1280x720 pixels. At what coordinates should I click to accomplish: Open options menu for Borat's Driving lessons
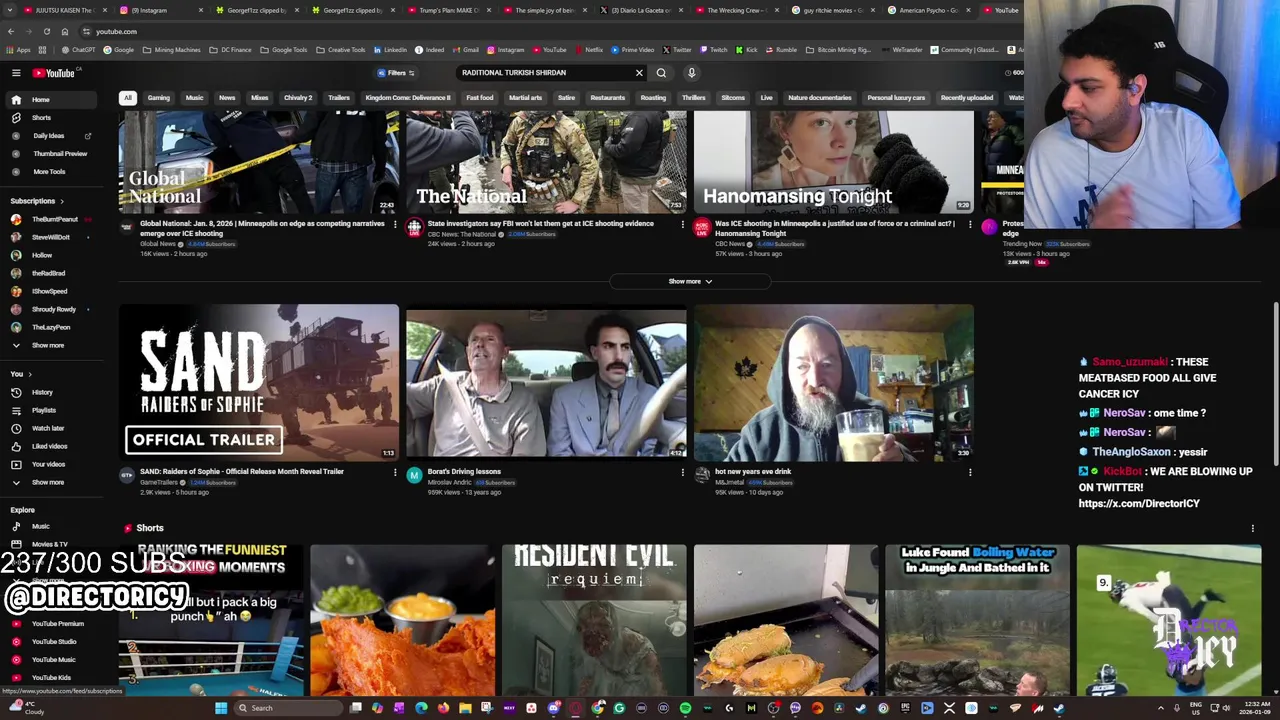683,472
